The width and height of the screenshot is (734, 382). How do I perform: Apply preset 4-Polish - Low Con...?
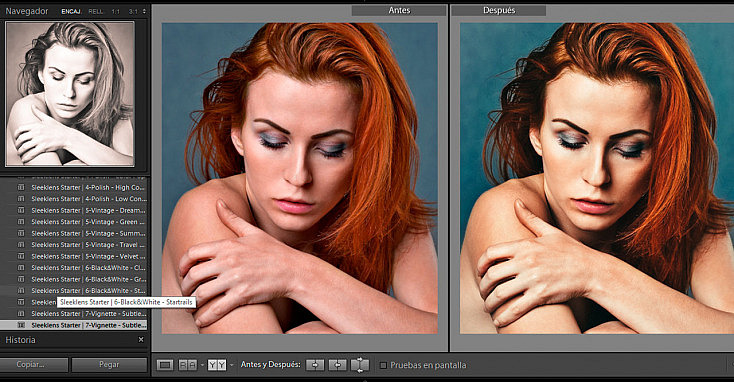coord(88,199)
